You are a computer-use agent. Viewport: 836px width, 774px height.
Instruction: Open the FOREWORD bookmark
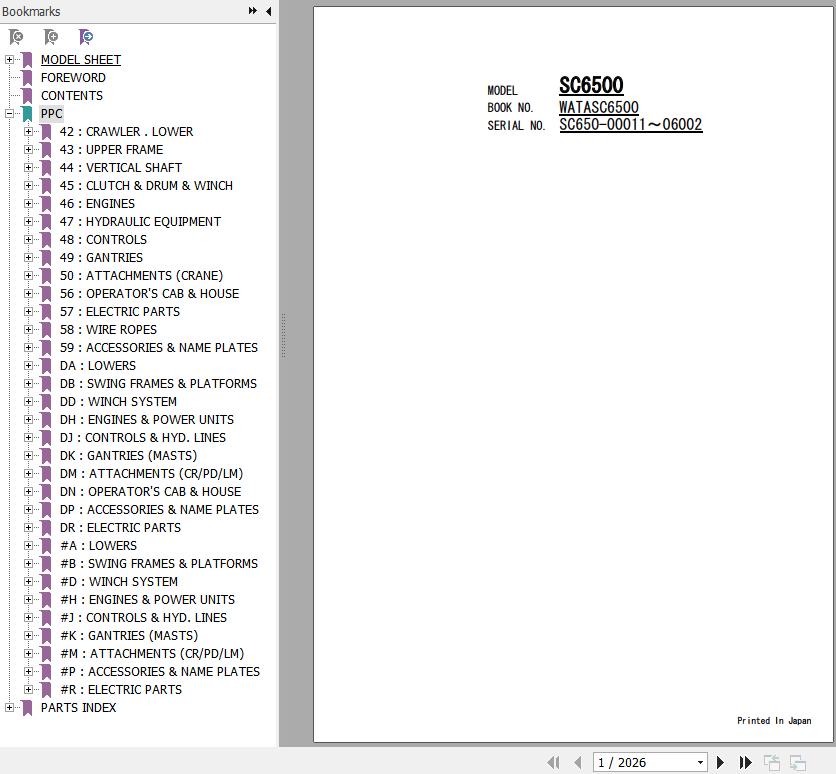(73, 78)
